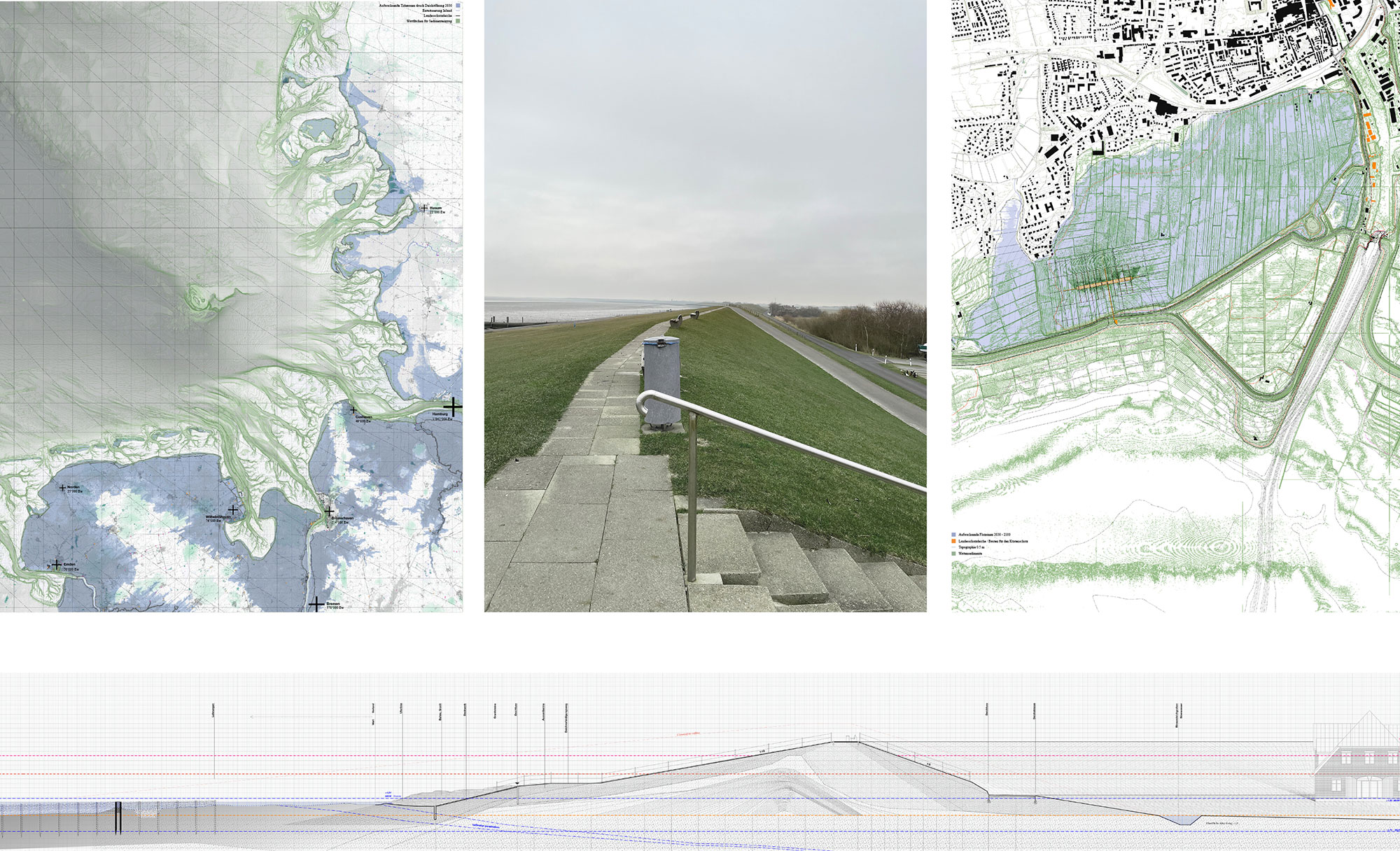Screen dimensions: 1400x851
Task: Click the Bremerhaven cross marker
Action: click(x=329, y=512)
